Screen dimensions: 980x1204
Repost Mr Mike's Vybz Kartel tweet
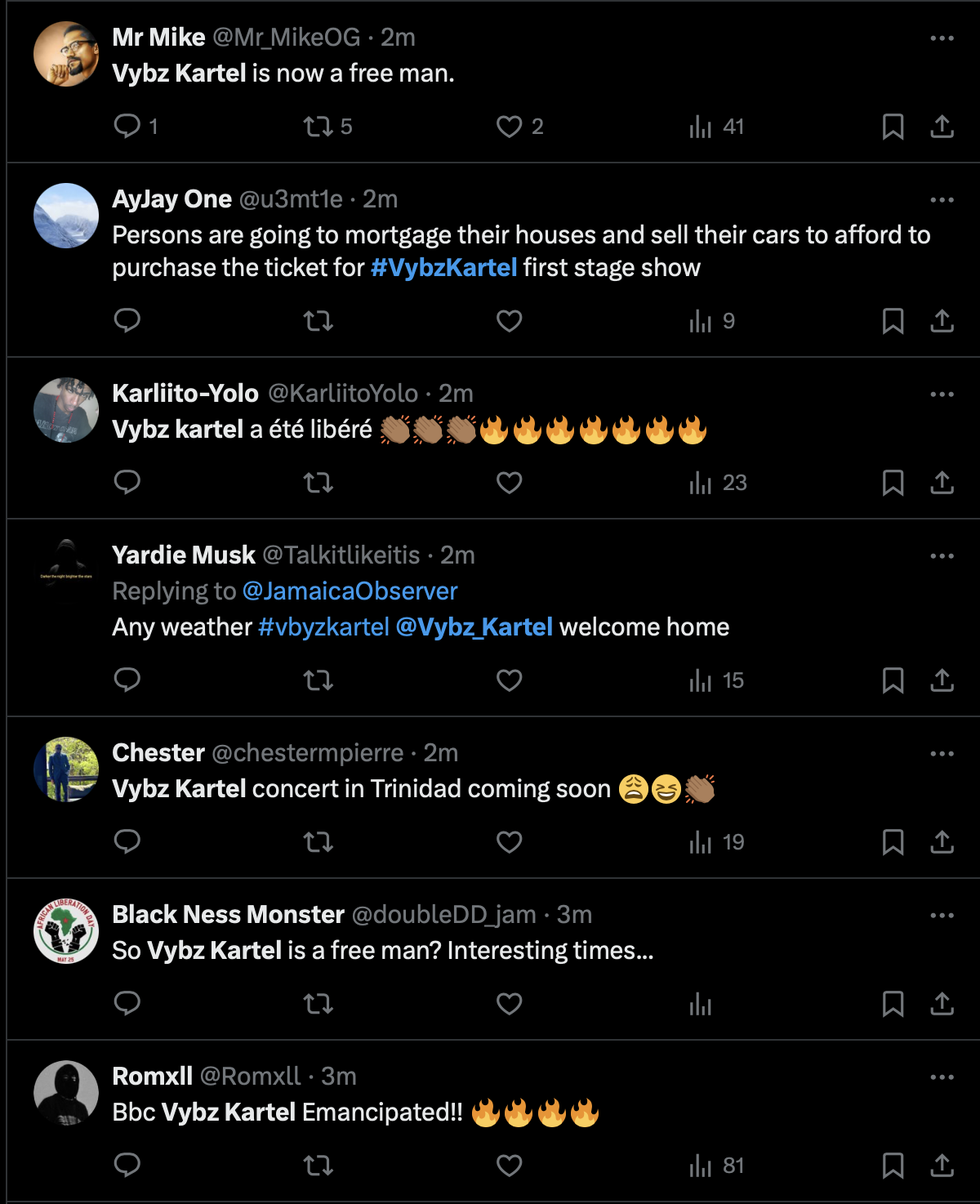click(x=318, y=126)
